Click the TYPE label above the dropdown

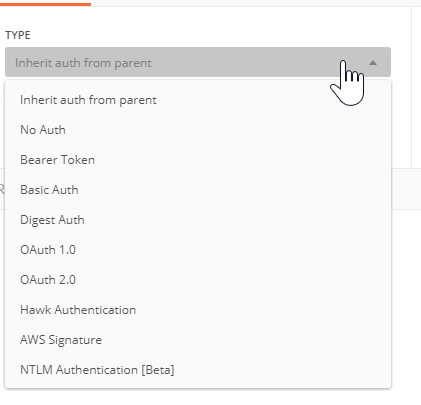18,35
